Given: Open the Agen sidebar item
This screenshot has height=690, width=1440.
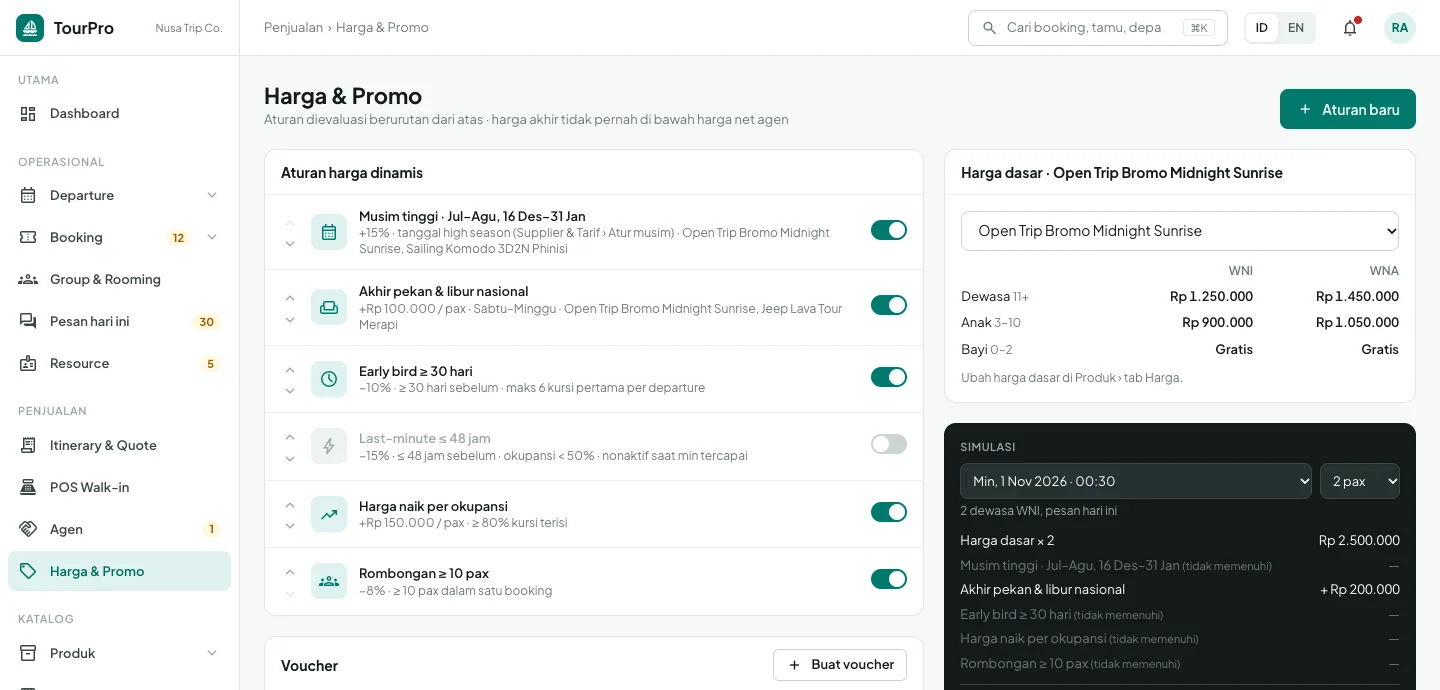Looking at the screenshot, I should pyautogui.click(x=119, y=529).
